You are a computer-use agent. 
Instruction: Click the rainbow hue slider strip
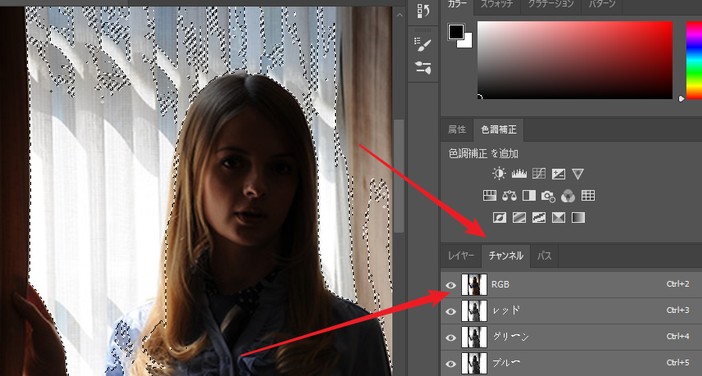pos(694,60)
